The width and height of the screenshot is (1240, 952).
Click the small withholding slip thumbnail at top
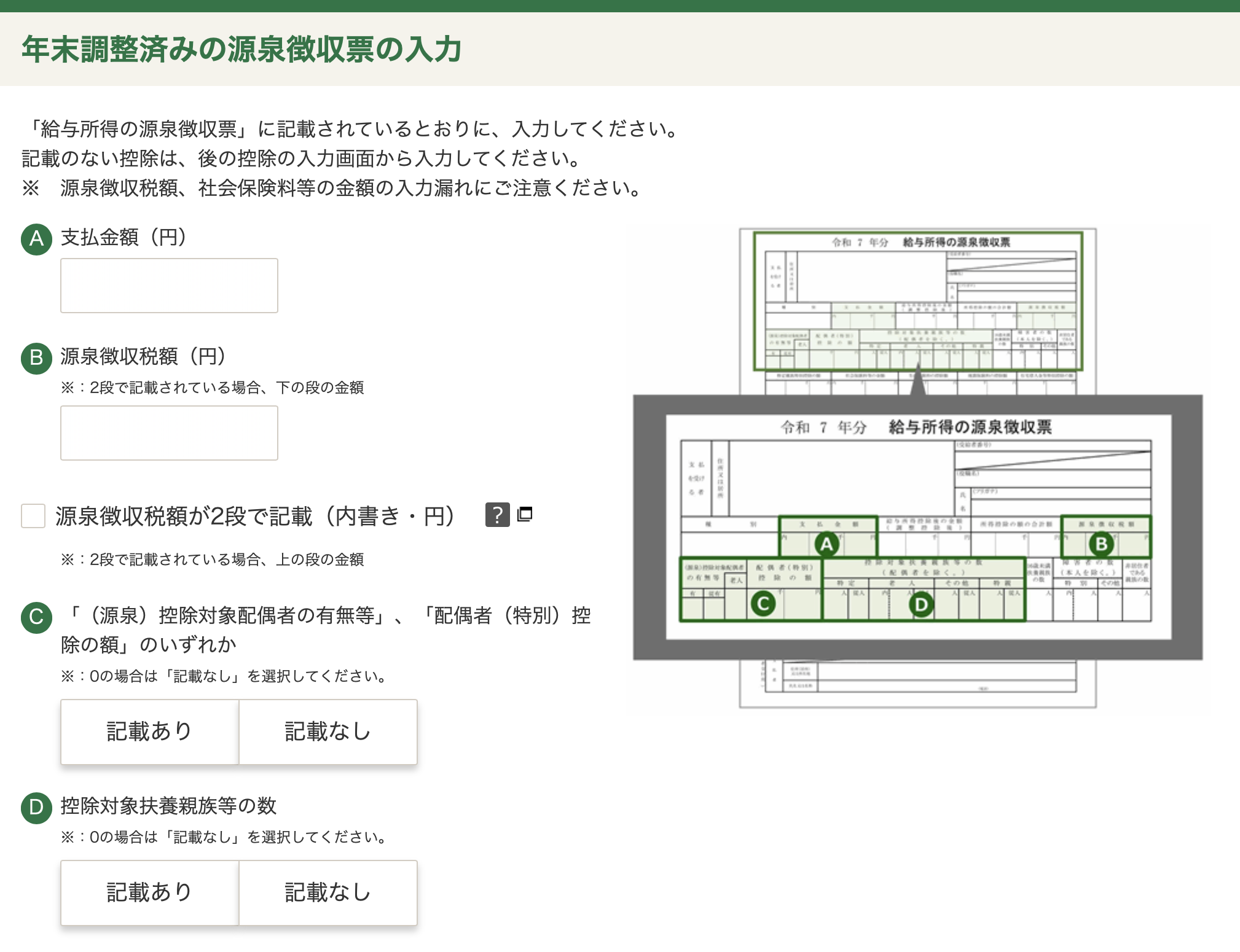917,301
